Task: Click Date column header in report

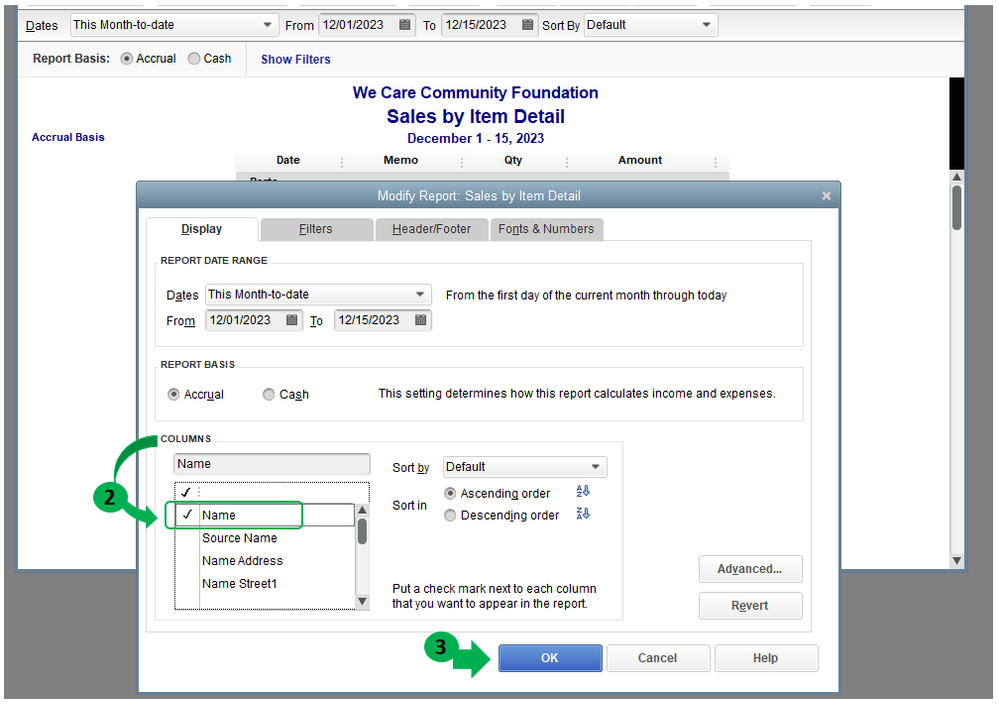Action: coord(288,160)
